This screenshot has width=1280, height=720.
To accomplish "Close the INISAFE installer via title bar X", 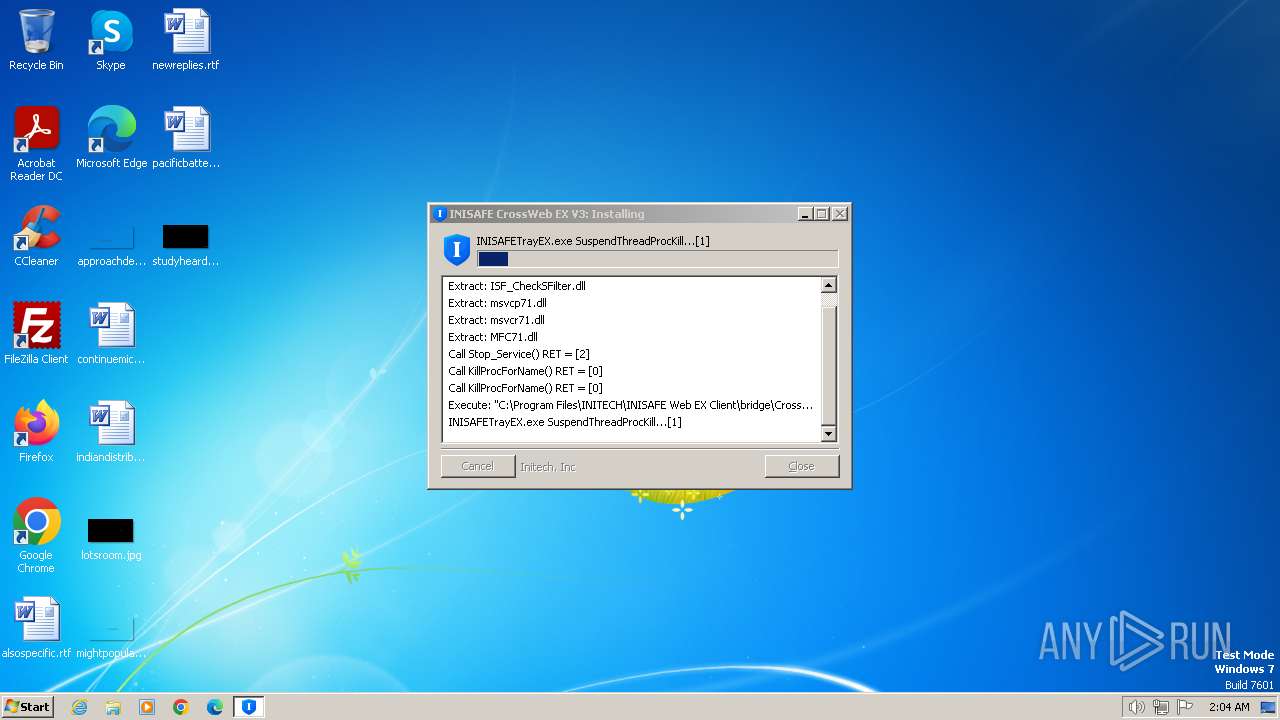I will click(840, 214).
